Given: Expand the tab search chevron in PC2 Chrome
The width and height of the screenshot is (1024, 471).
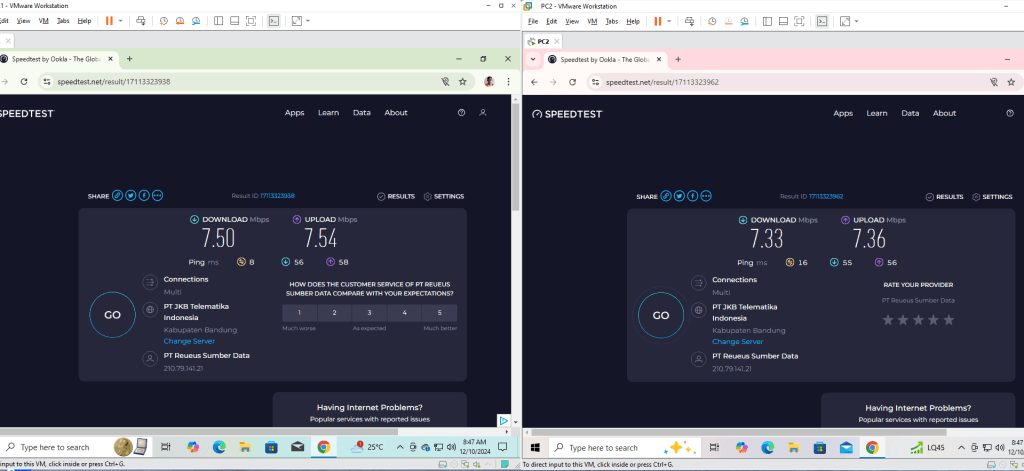Looking at the screenshot, I should point(533,59).
